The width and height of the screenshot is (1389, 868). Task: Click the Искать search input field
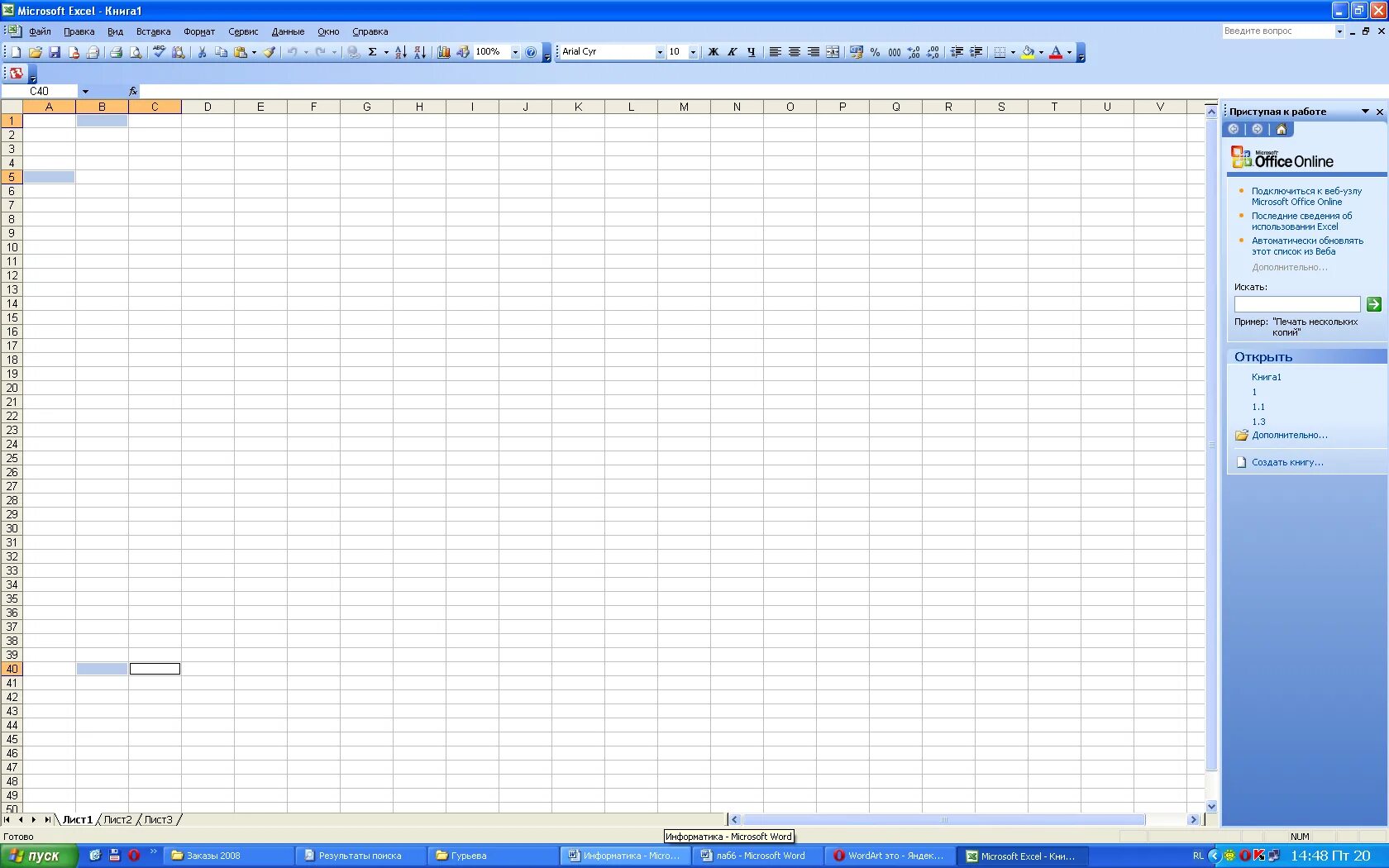1297,304
